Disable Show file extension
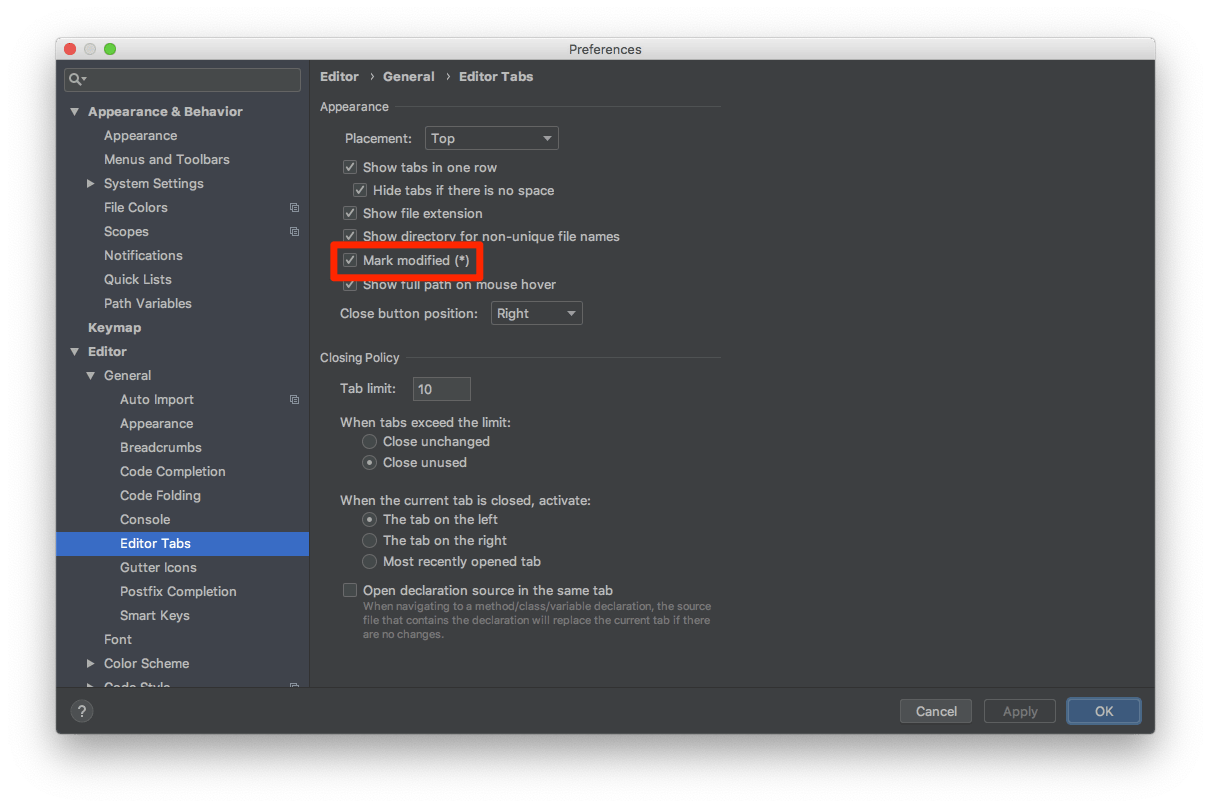Viewport: 1211px width, 808px height. [x=350, y=213]
